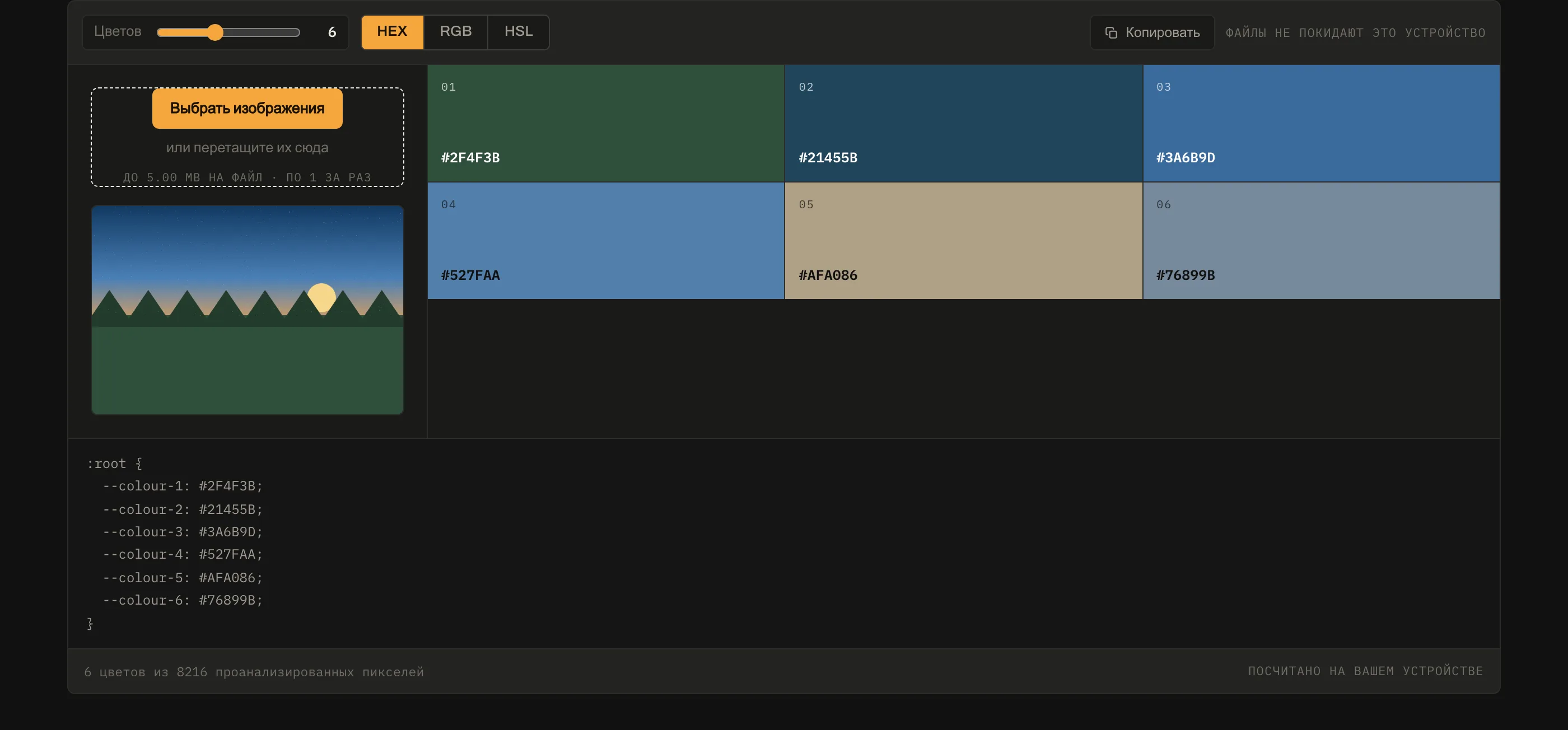The height and width of the screenshot is (730, 1568).
Task: Open the uploaded sunset forest image preview
Action: pos(247,310)
